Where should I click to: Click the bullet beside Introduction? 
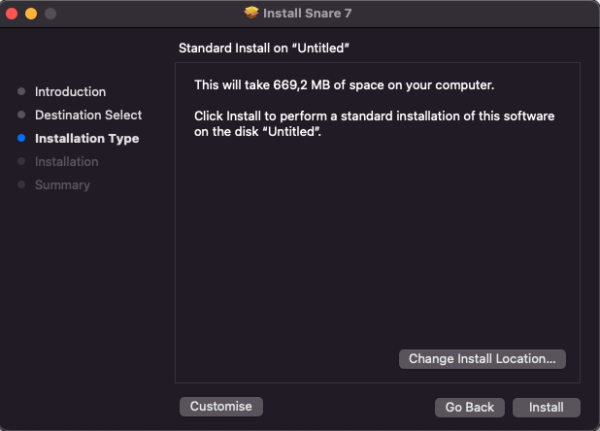[x=21, y=92]
